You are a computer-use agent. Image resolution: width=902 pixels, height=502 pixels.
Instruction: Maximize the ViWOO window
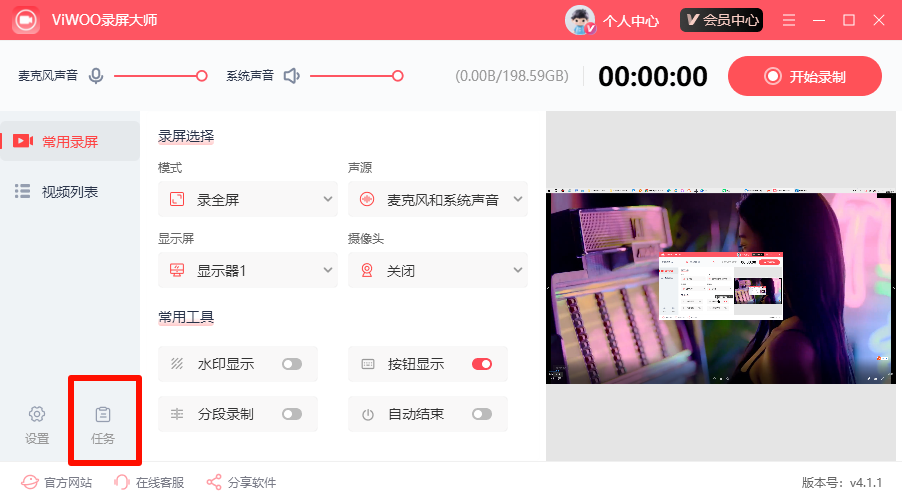point(849,20)
